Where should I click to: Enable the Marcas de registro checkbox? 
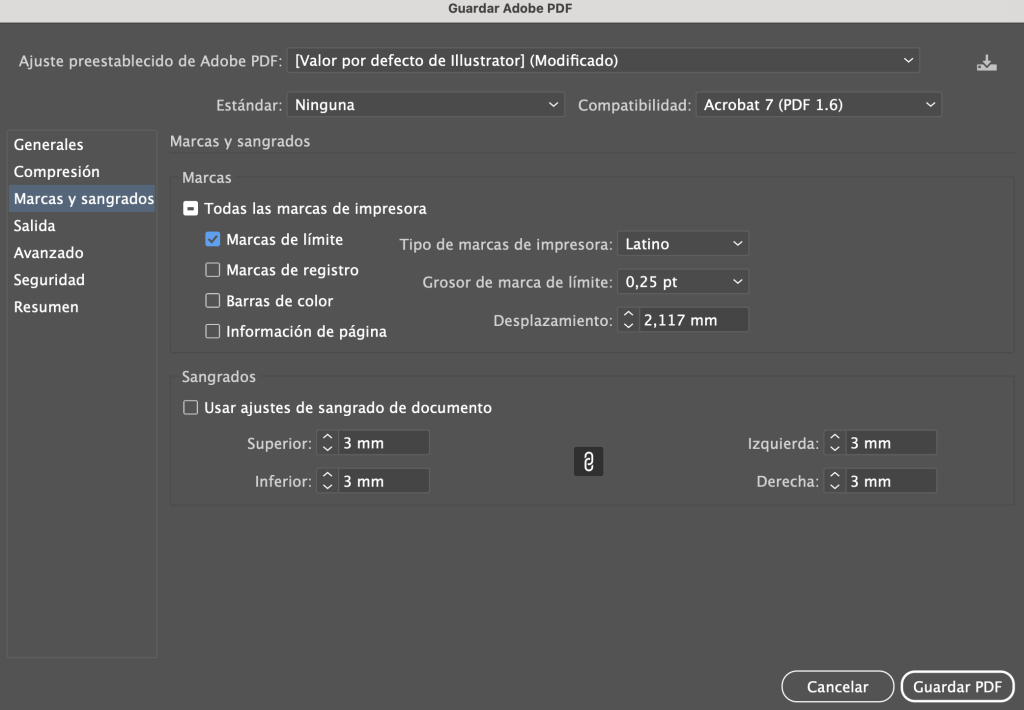212,270
